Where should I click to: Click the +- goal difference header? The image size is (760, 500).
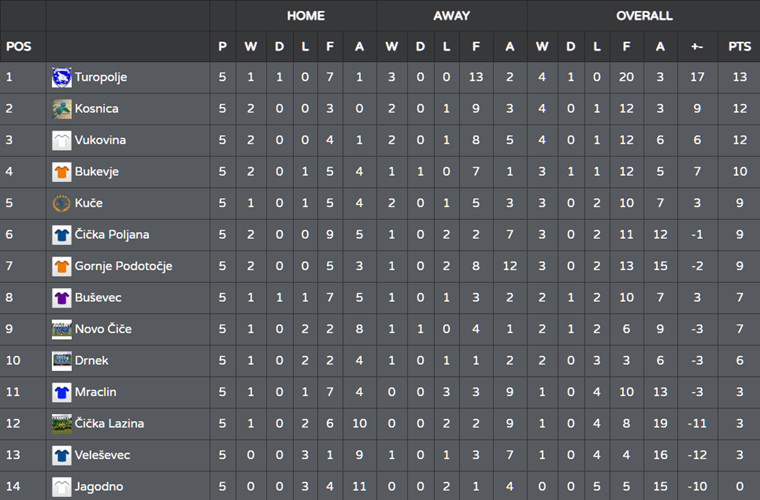697,47
